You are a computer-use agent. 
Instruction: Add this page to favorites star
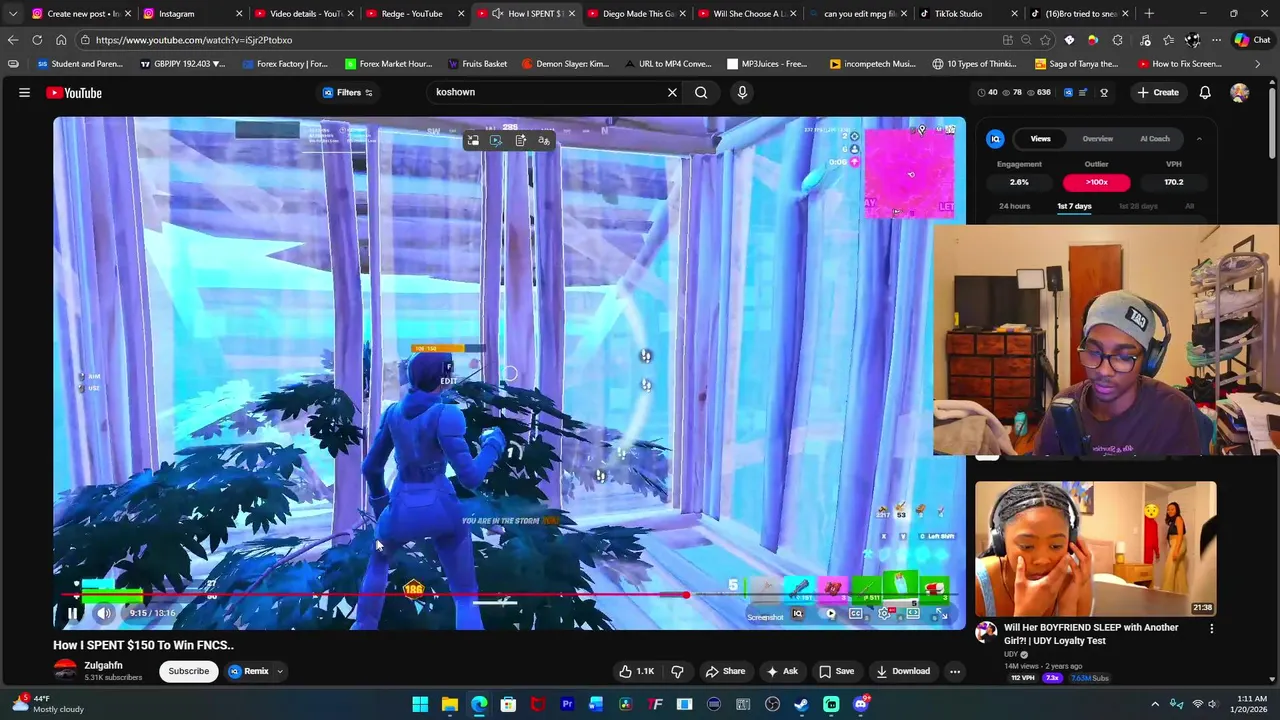[x=1045, y=40]
